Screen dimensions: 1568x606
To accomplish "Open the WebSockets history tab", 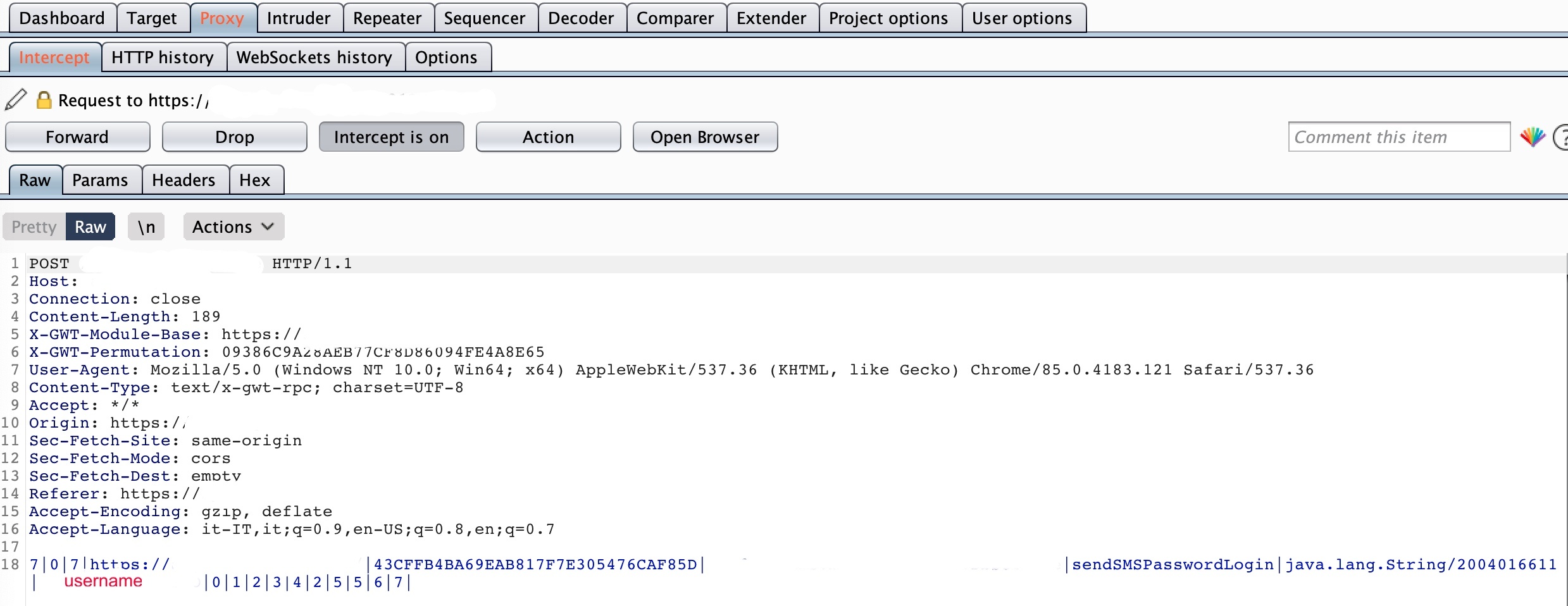I will click(x=314, y=58).
